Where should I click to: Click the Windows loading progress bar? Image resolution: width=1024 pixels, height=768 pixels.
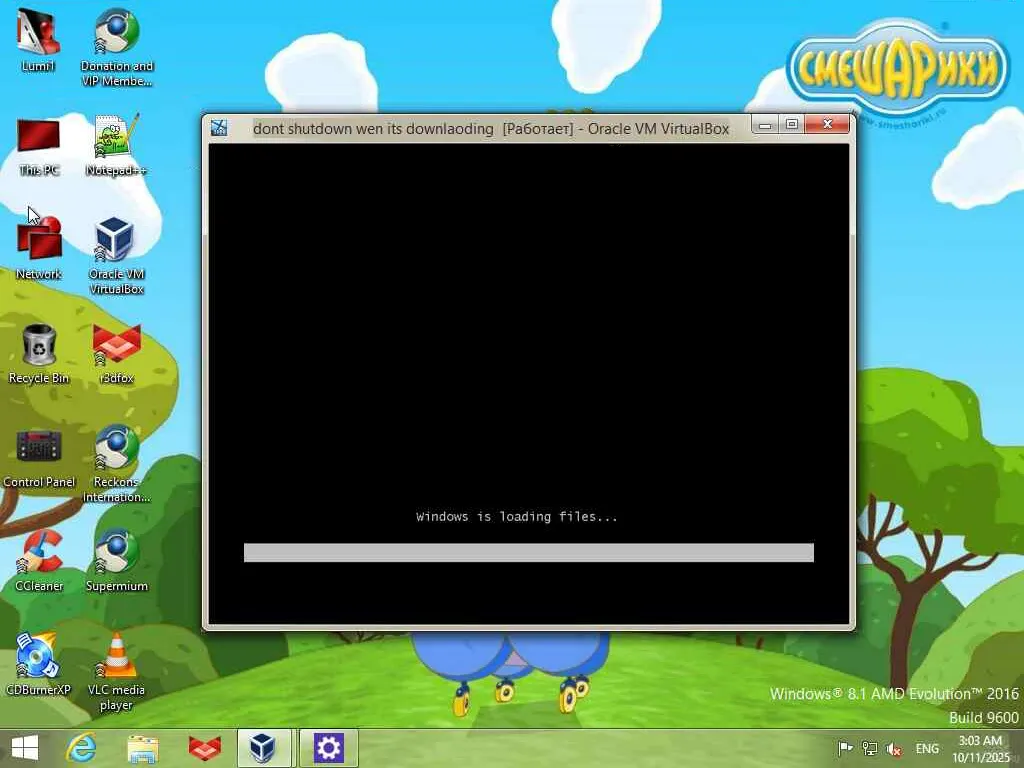tap(529, 552)
